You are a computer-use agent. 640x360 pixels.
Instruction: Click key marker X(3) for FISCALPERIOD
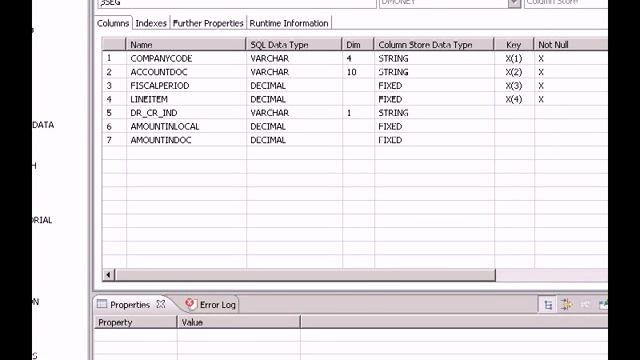tap(513, 86)
